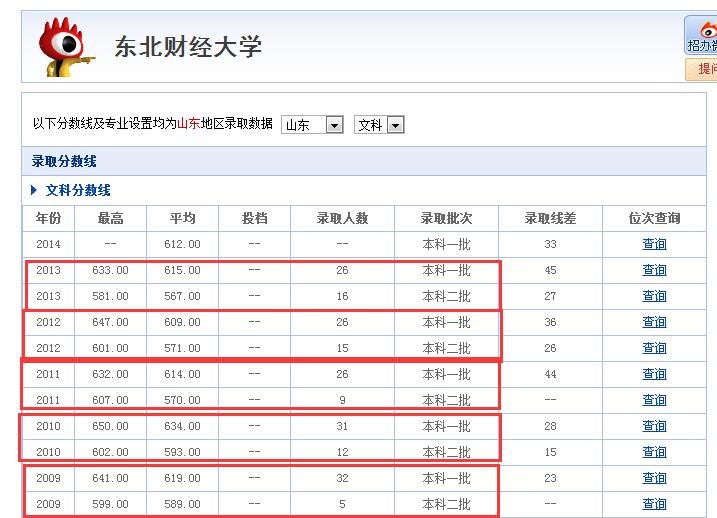Click the Sina eye mascot logo
The height and width of the screenshot is (518, 717).
pyautogui.click(x=66, y=47)
